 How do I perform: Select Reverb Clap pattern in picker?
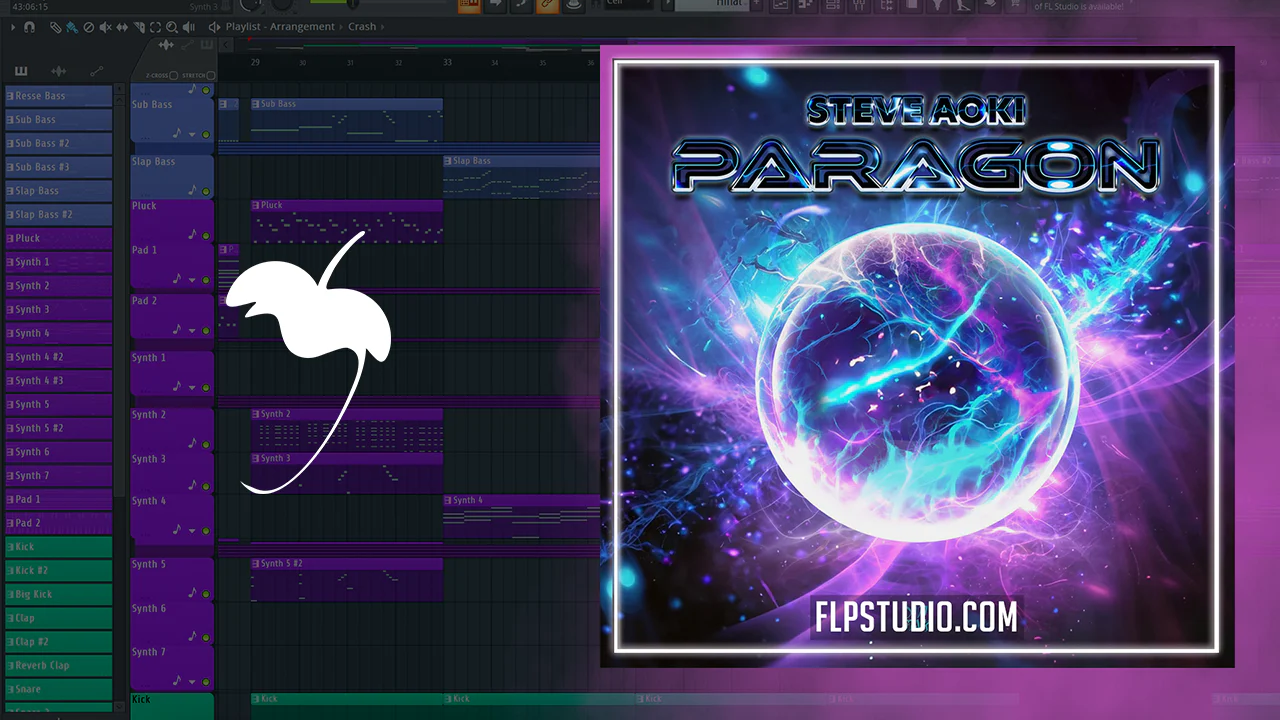pyautogui.click(x=58, y=665)
